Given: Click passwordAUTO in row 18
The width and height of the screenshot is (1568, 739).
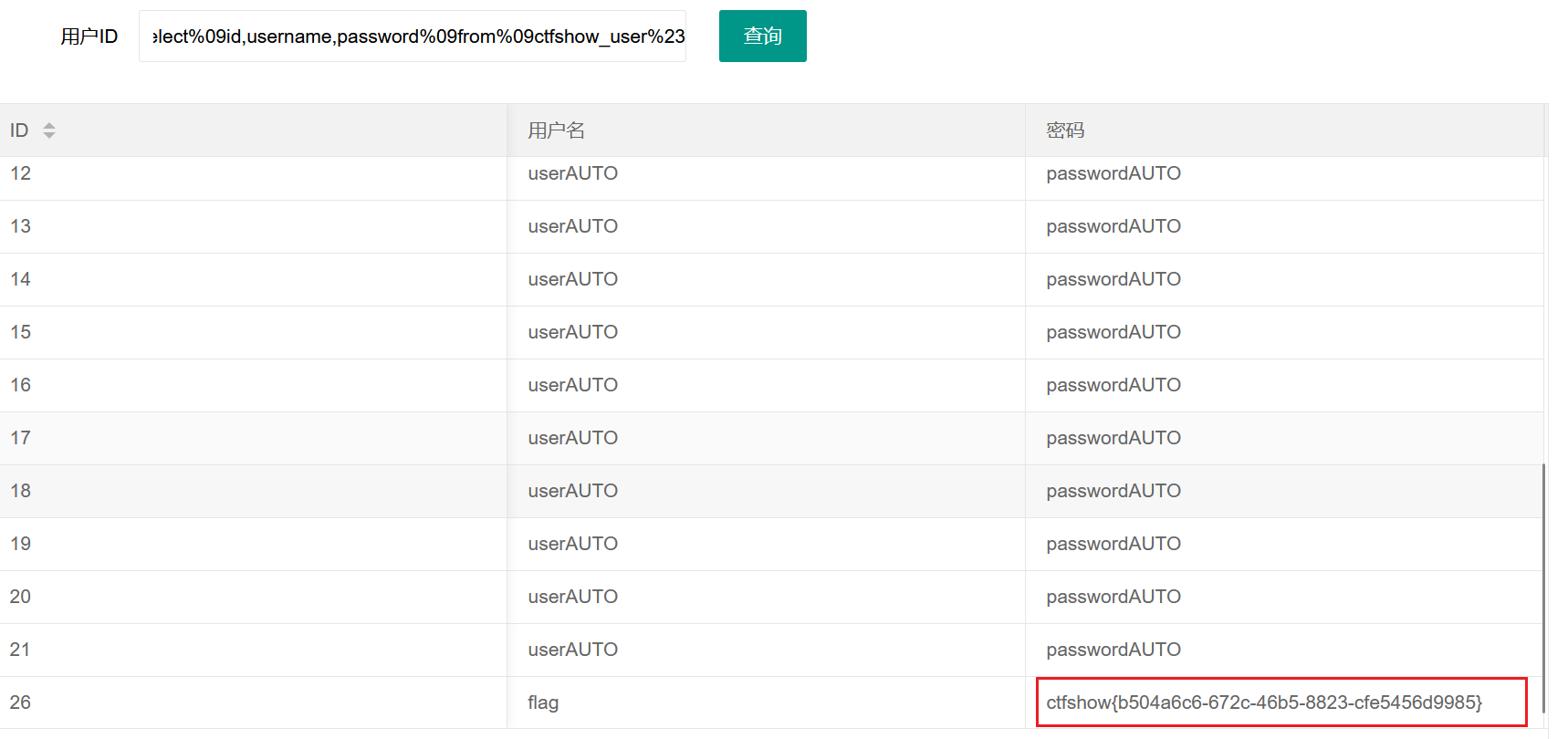Looking at the screenshot, I should coord(1113,491).
